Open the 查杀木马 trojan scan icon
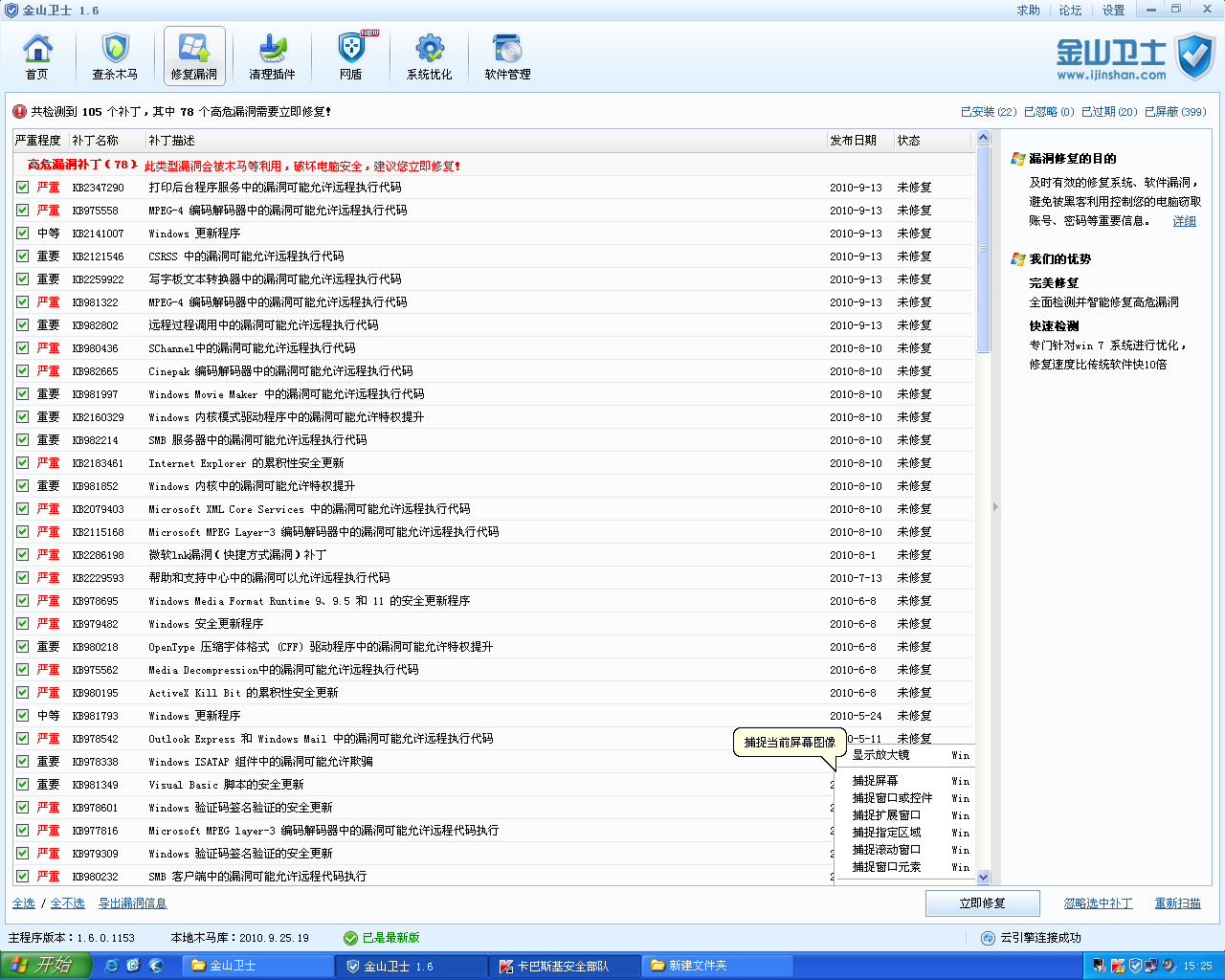1225x980 pixels. click(115, 56)
